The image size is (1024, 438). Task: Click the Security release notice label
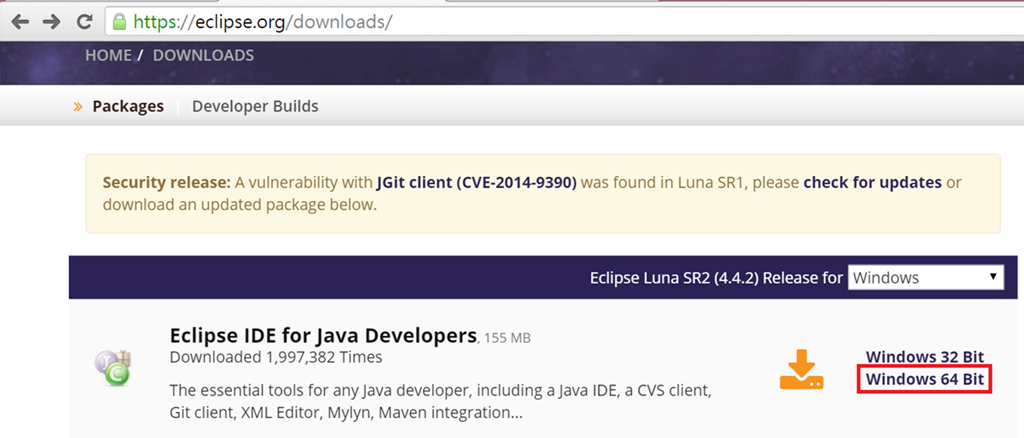click(166, 182)
